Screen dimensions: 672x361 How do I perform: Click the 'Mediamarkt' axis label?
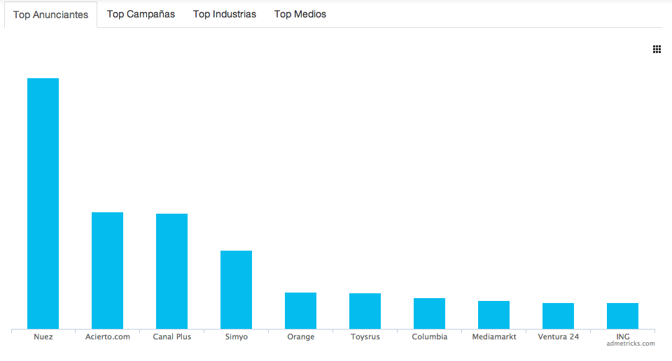click(494, 337)
